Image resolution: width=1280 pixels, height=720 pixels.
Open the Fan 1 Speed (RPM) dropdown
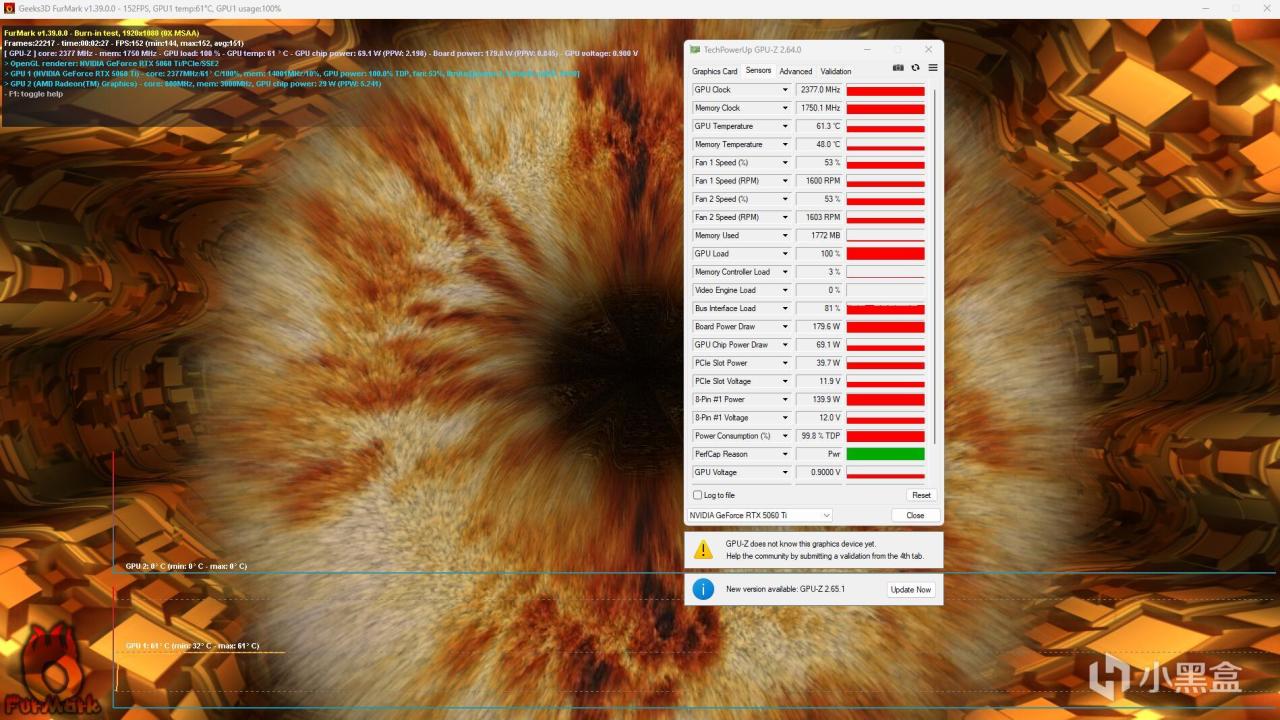[785, 181]
